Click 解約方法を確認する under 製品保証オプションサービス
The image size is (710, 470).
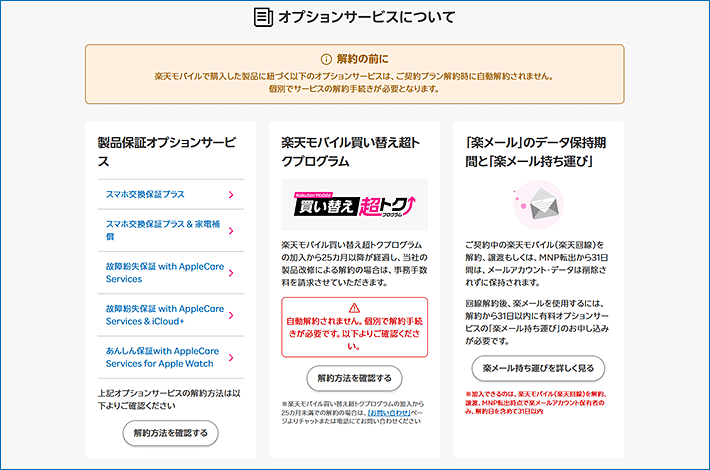coord(171,433)
